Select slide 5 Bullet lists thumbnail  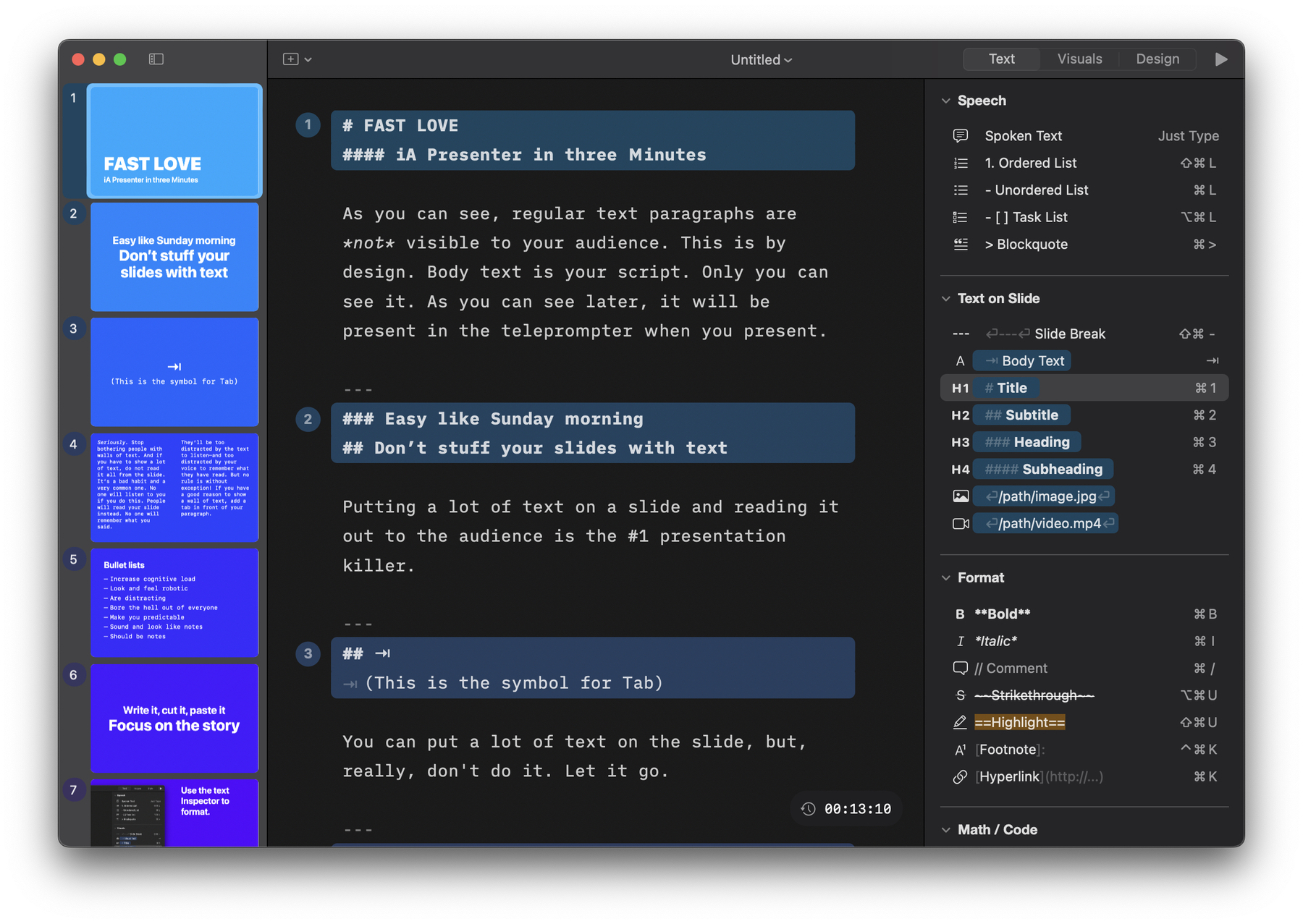point(174,603)
